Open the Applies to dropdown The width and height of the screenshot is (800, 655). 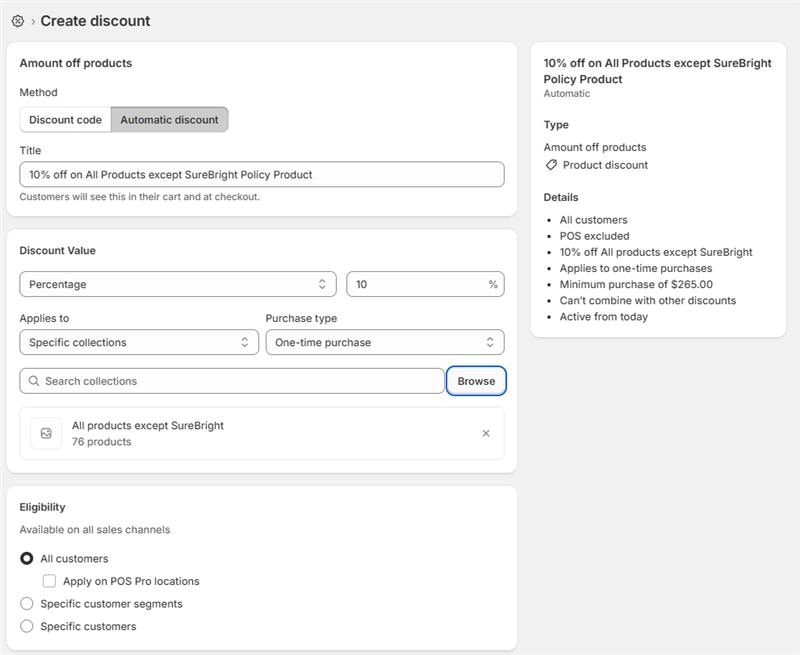140,341
